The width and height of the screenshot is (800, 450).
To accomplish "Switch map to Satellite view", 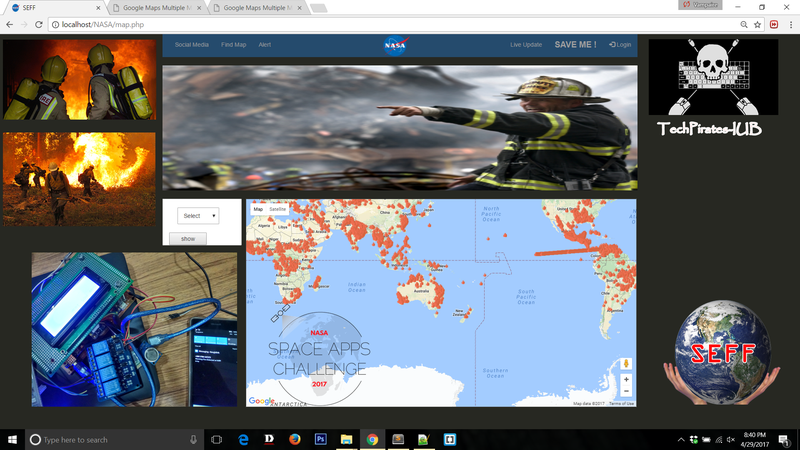I will 277,209.
